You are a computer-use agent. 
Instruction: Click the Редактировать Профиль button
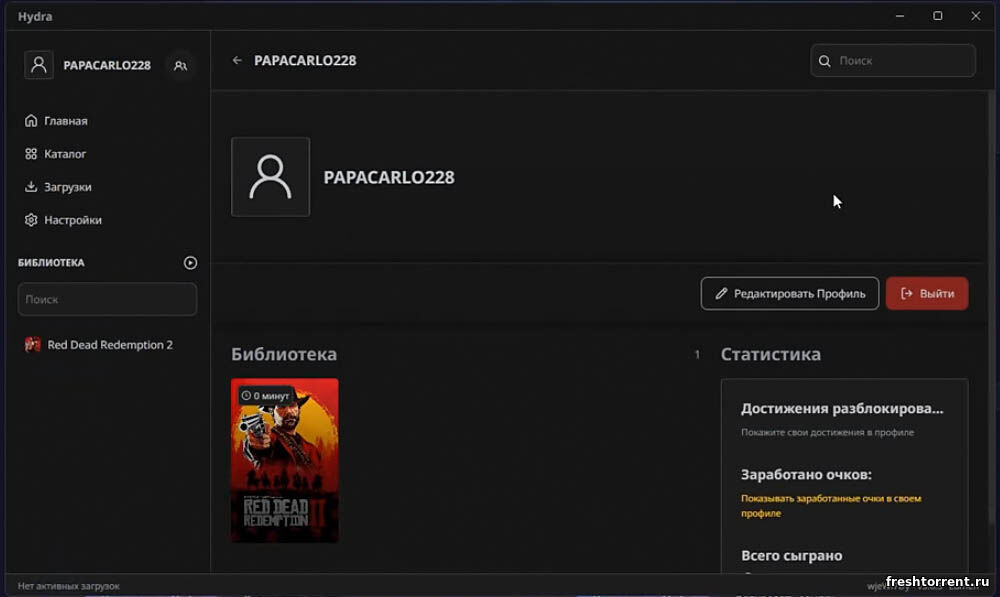pos(790,293)
